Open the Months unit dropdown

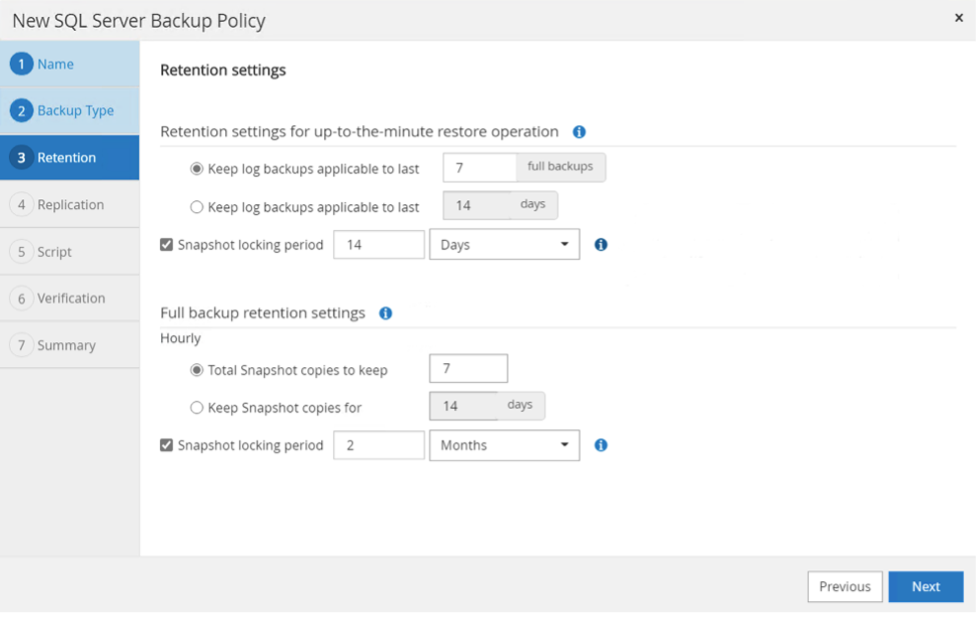tap(504, 445)
